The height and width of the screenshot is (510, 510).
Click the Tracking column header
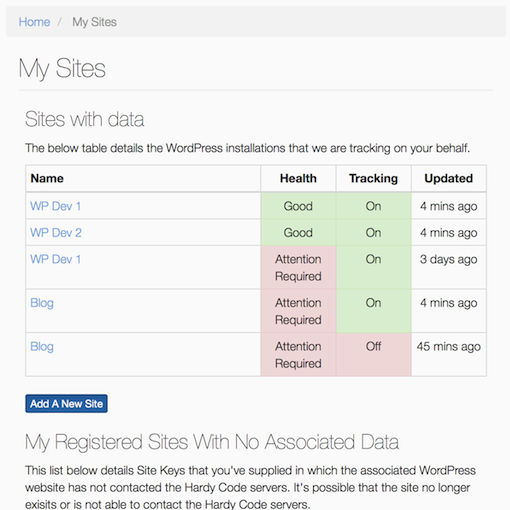[x=373, y=178]
